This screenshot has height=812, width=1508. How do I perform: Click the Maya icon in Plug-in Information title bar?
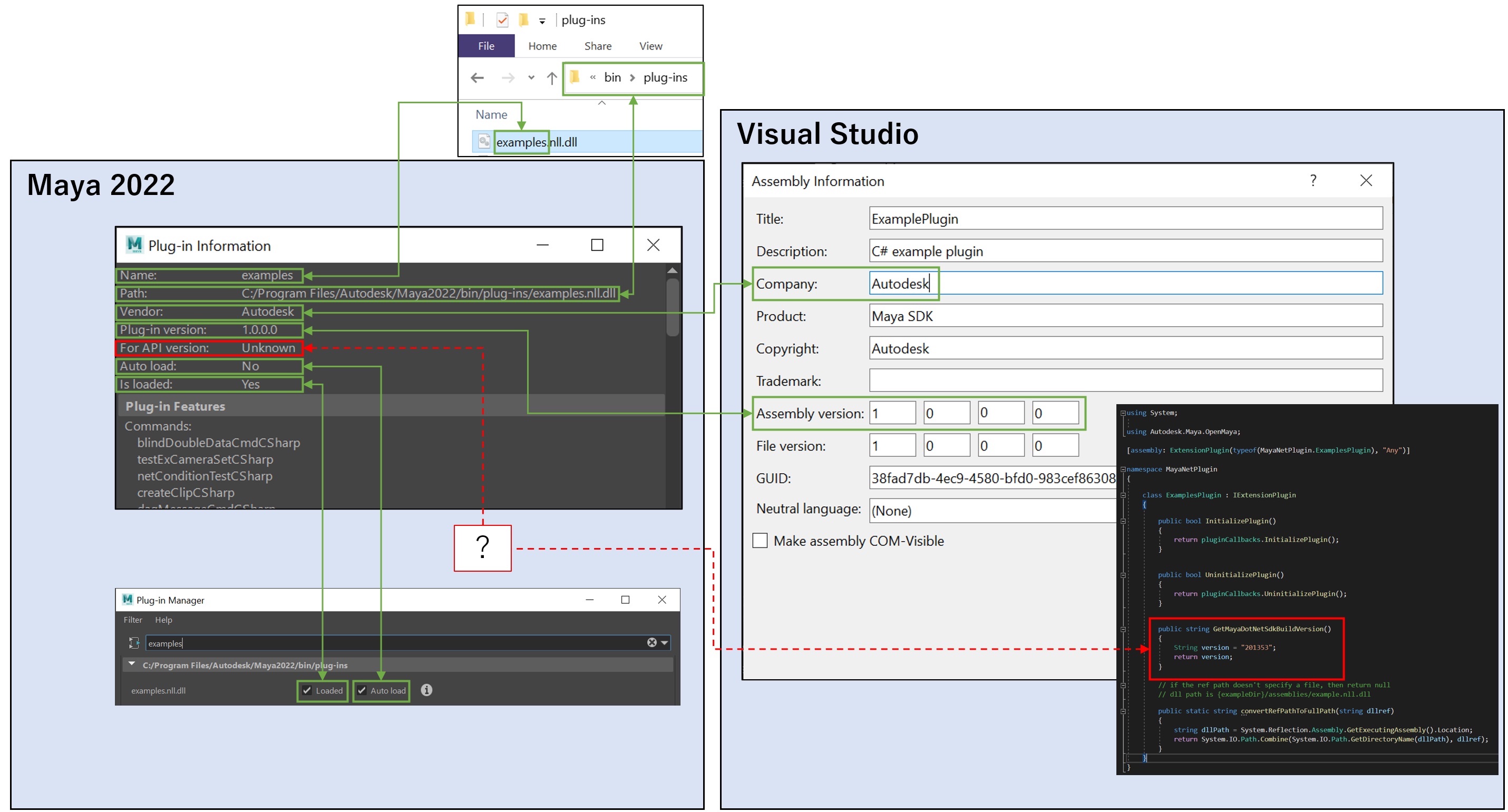tap(133, 246)
